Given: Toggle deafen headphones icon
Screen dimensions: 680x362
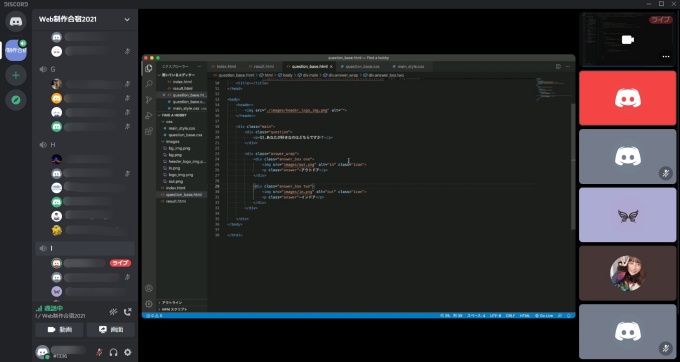Looking at the screenshot, I should tap(114, 352).
